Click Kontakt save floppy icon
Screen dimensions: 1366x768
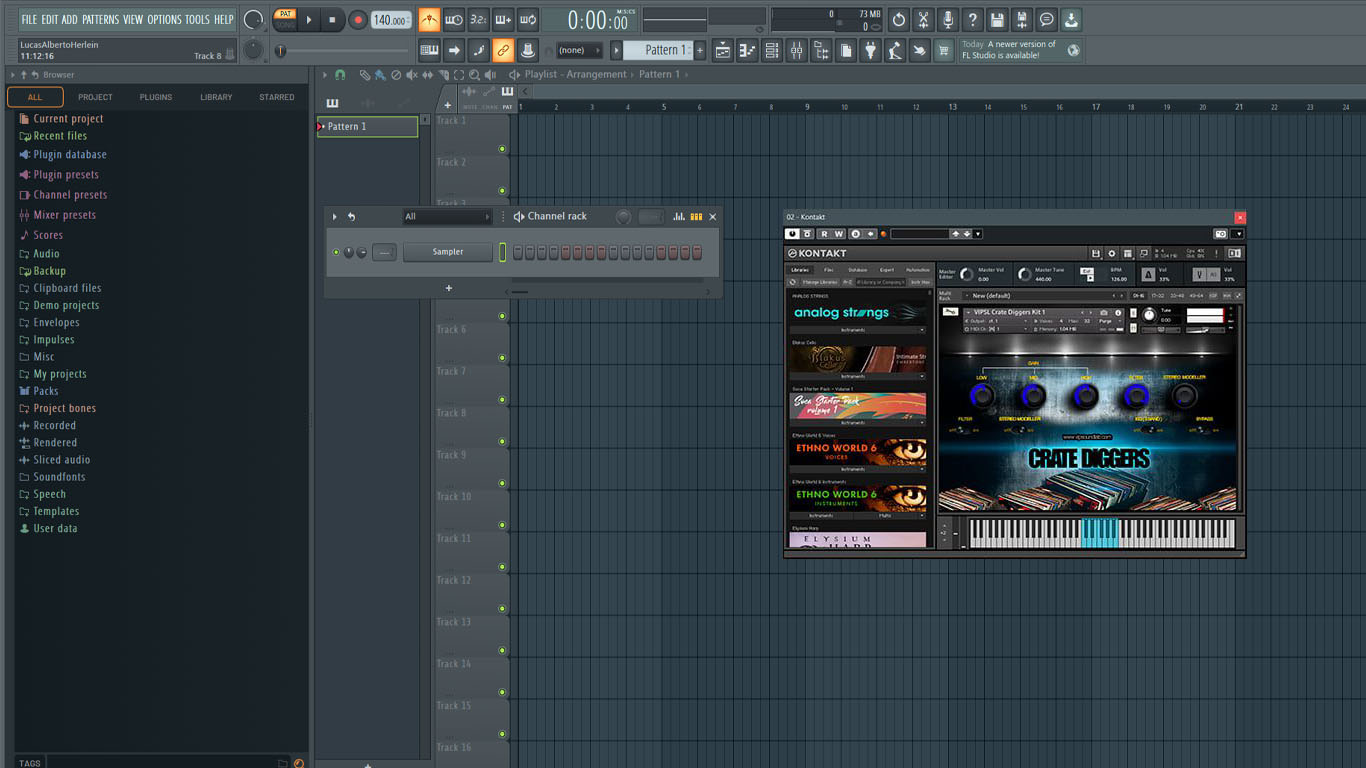pyautogui.click(x=1096, y=254)
